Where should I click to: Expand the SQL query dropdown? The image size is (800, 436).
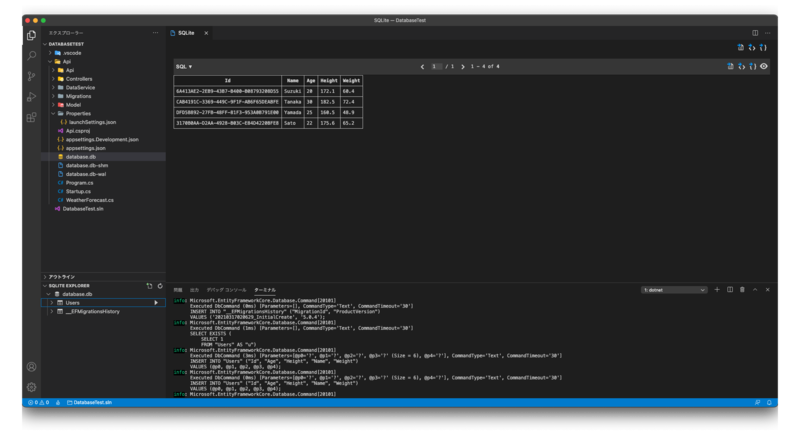[184, 67]
